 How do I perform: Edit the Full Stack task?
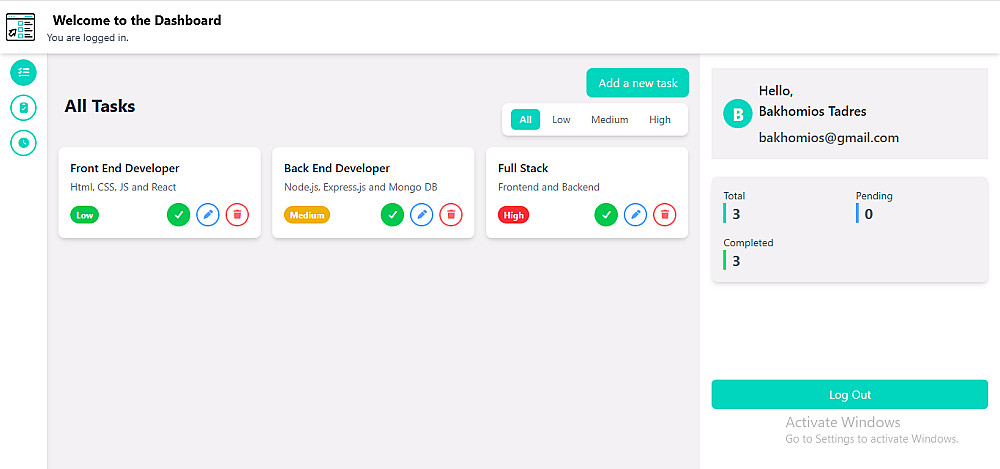pyautogui.click(x=635, y=215)
